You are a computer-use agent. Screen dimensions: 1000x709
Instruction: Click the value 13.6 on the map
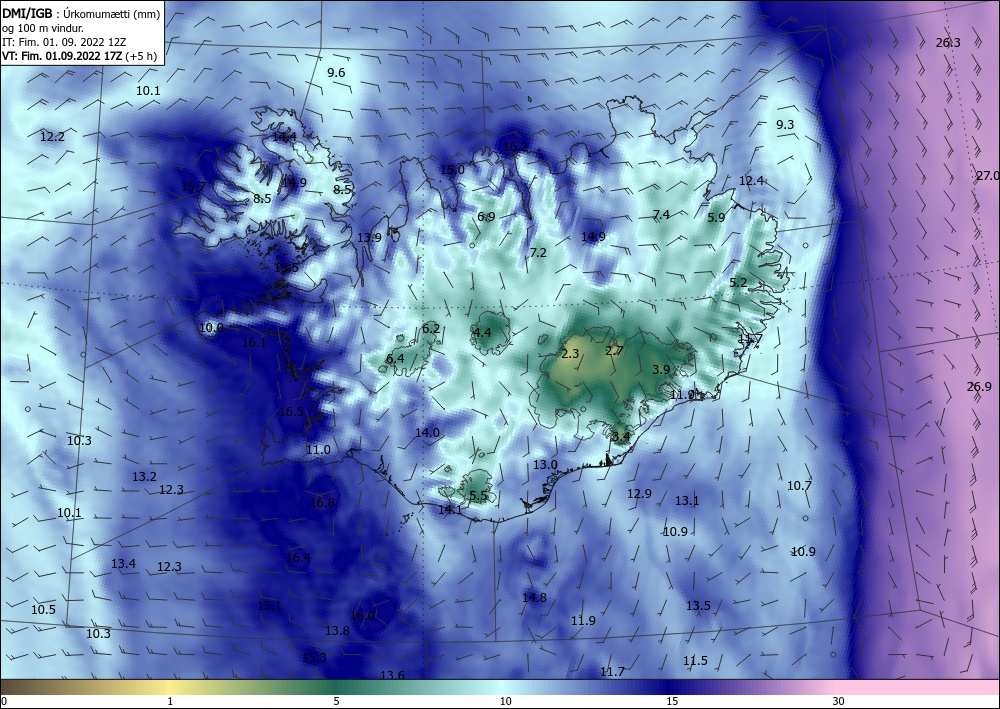coord(392,675)
